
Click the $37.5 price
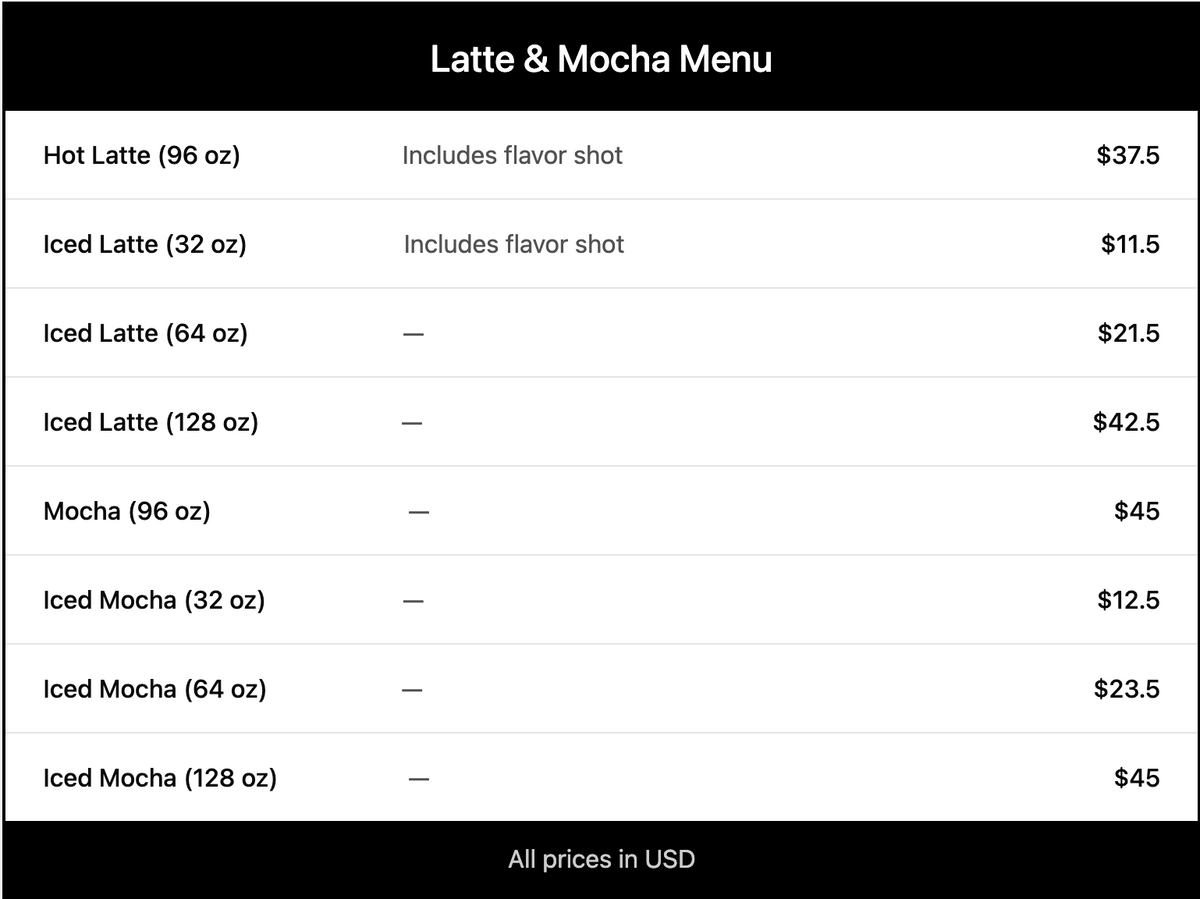(x=1128, y=155)
